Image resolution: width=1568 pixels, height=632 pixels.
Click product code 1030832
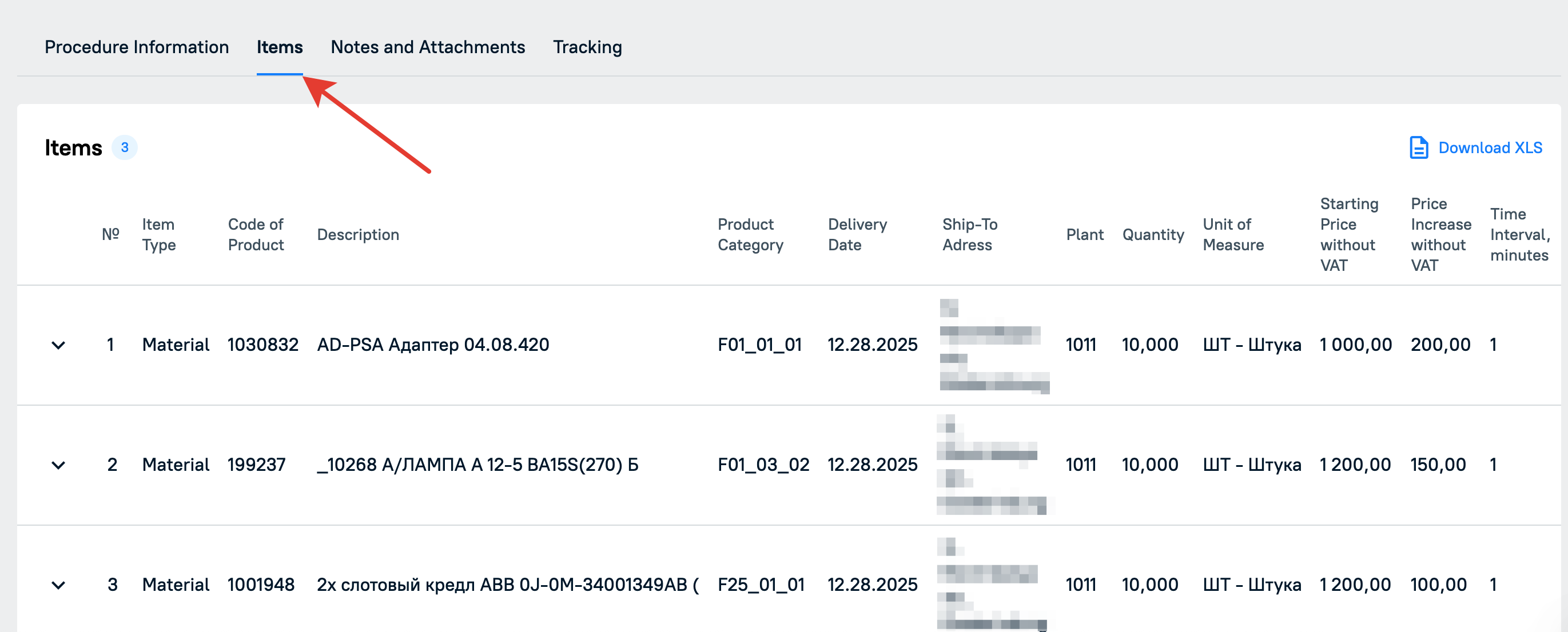click(262, 345)
